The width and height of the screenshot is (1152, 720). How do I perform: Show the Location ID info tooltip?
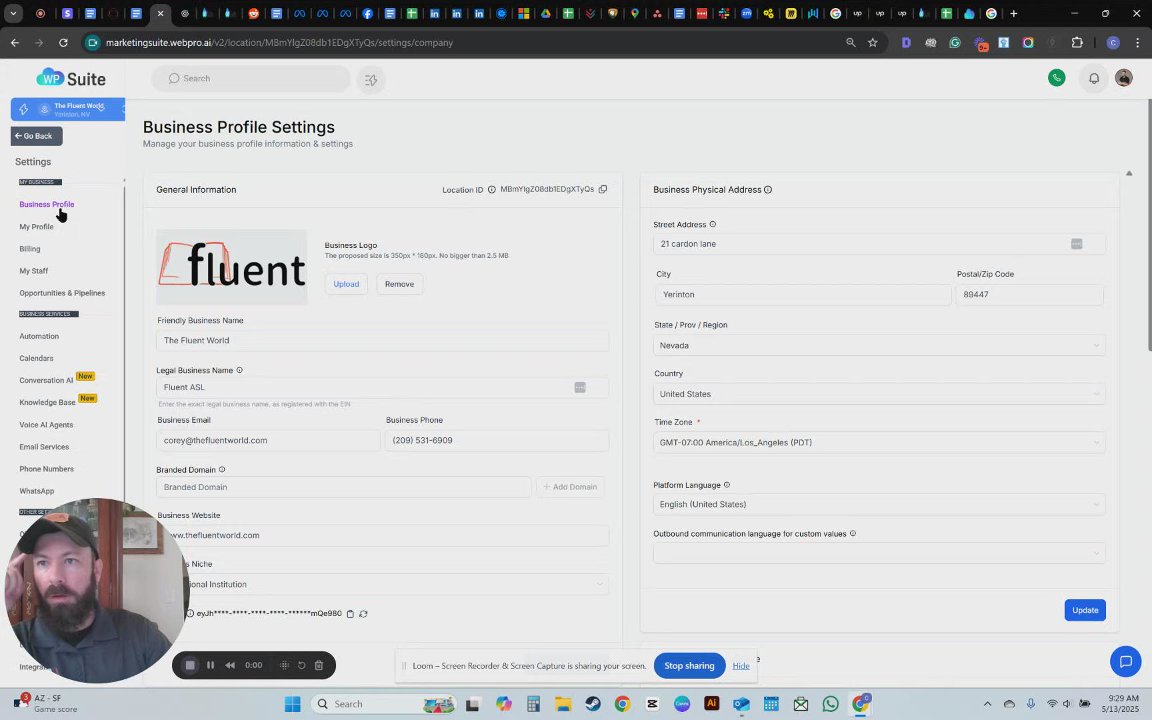click(492, 190)
